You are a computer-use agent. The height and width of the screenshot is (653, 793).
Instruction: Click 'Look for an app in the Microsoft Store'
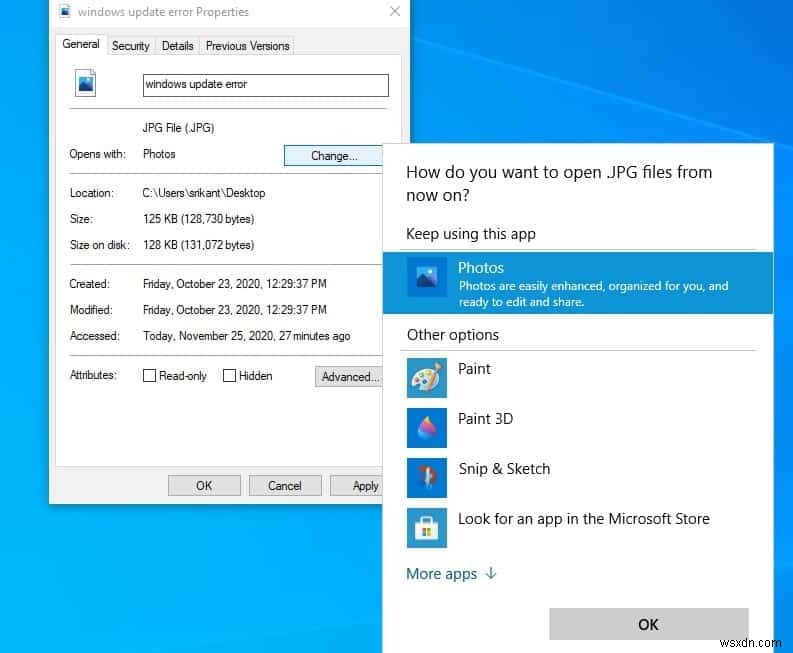pos(584,519)
